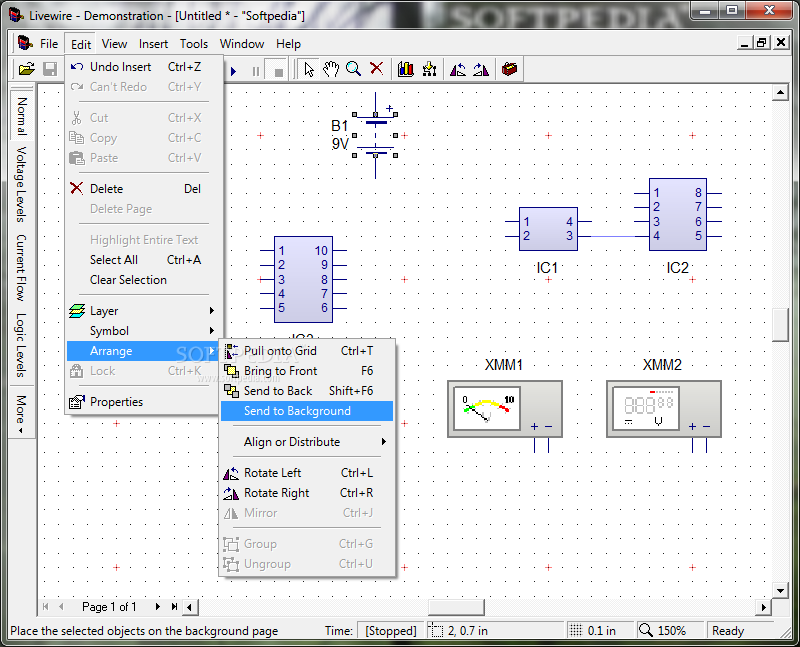Choose Clear Selection in Edit menu
The image size is (800, 647).
coord(144,280)
